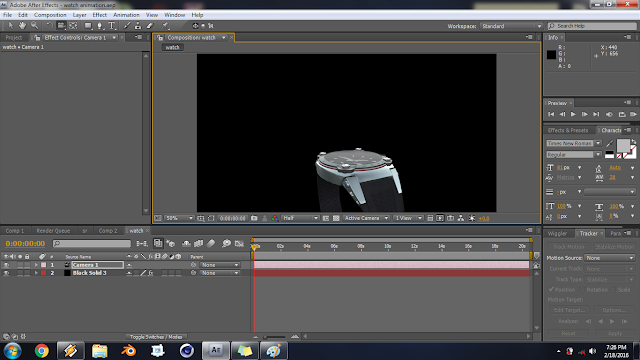Click the fill color swatch in Character

tap(623, 145)
